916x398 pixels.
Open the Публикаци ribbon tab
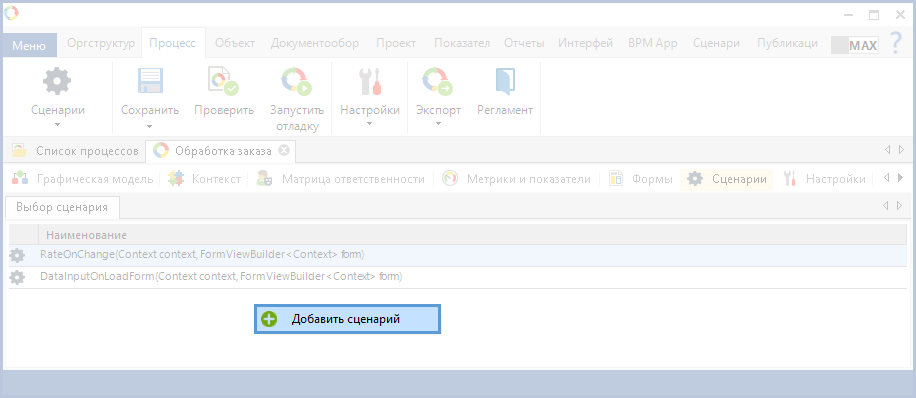click(787, 43)
